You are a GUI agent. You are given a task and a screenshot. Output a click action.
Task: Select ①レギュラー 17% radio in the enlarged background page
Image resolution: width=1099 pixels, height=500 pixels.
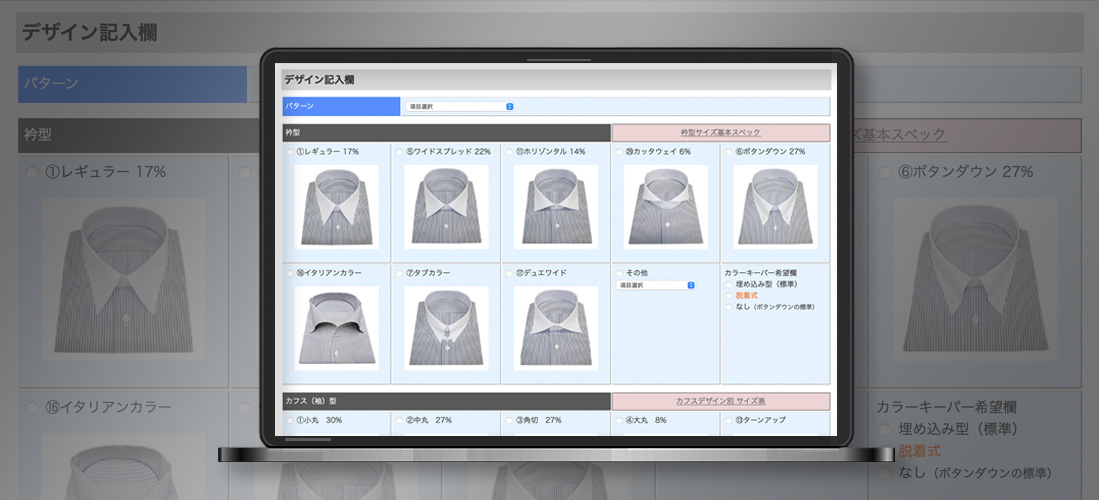tap(32, 173)
